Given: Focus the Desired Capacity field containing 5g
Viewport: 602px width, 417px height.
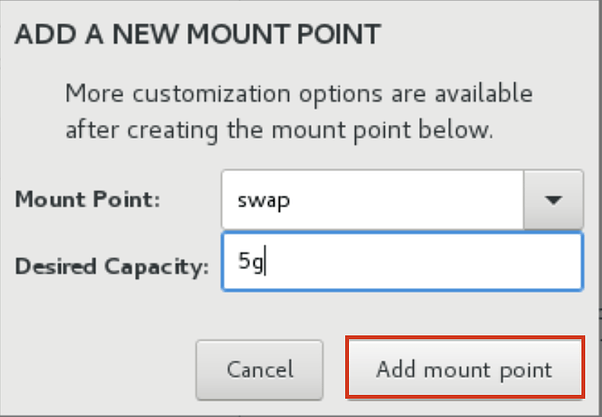Looking at the screenshot, I should click(x=402, y=261).
